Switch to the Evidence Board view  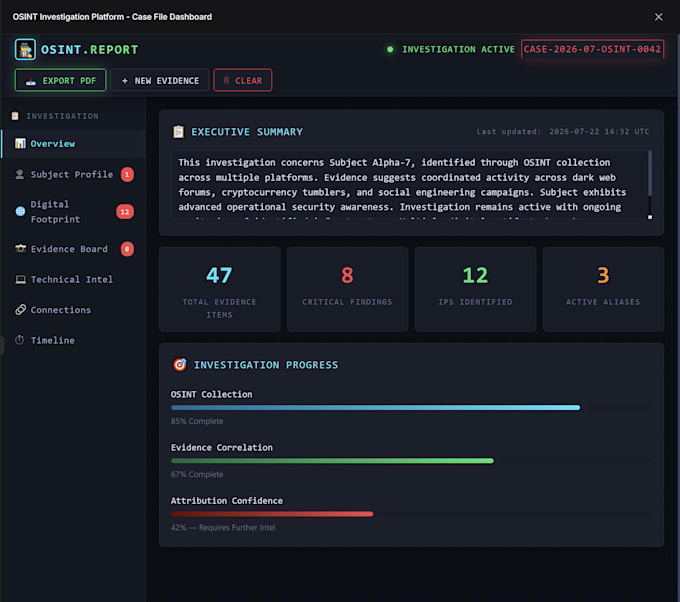[73, 249]
